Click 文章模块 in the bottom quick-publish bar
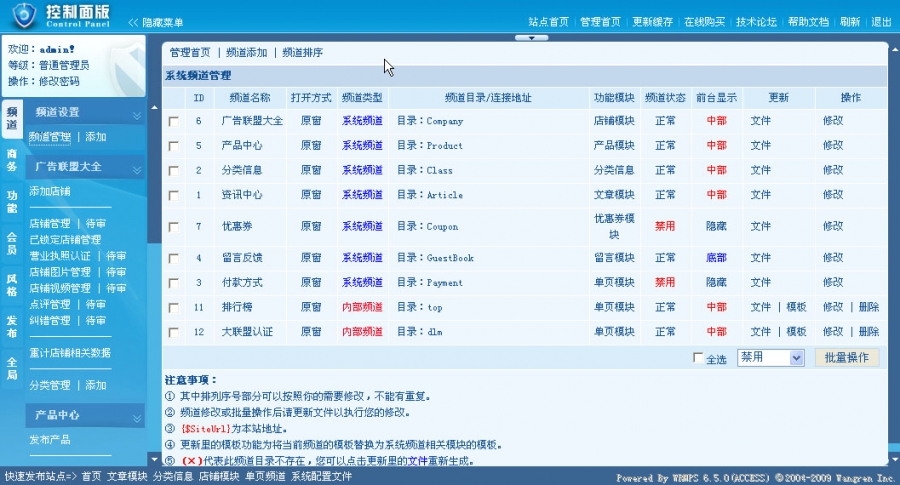Screen dimensions: 900x485 127,476
